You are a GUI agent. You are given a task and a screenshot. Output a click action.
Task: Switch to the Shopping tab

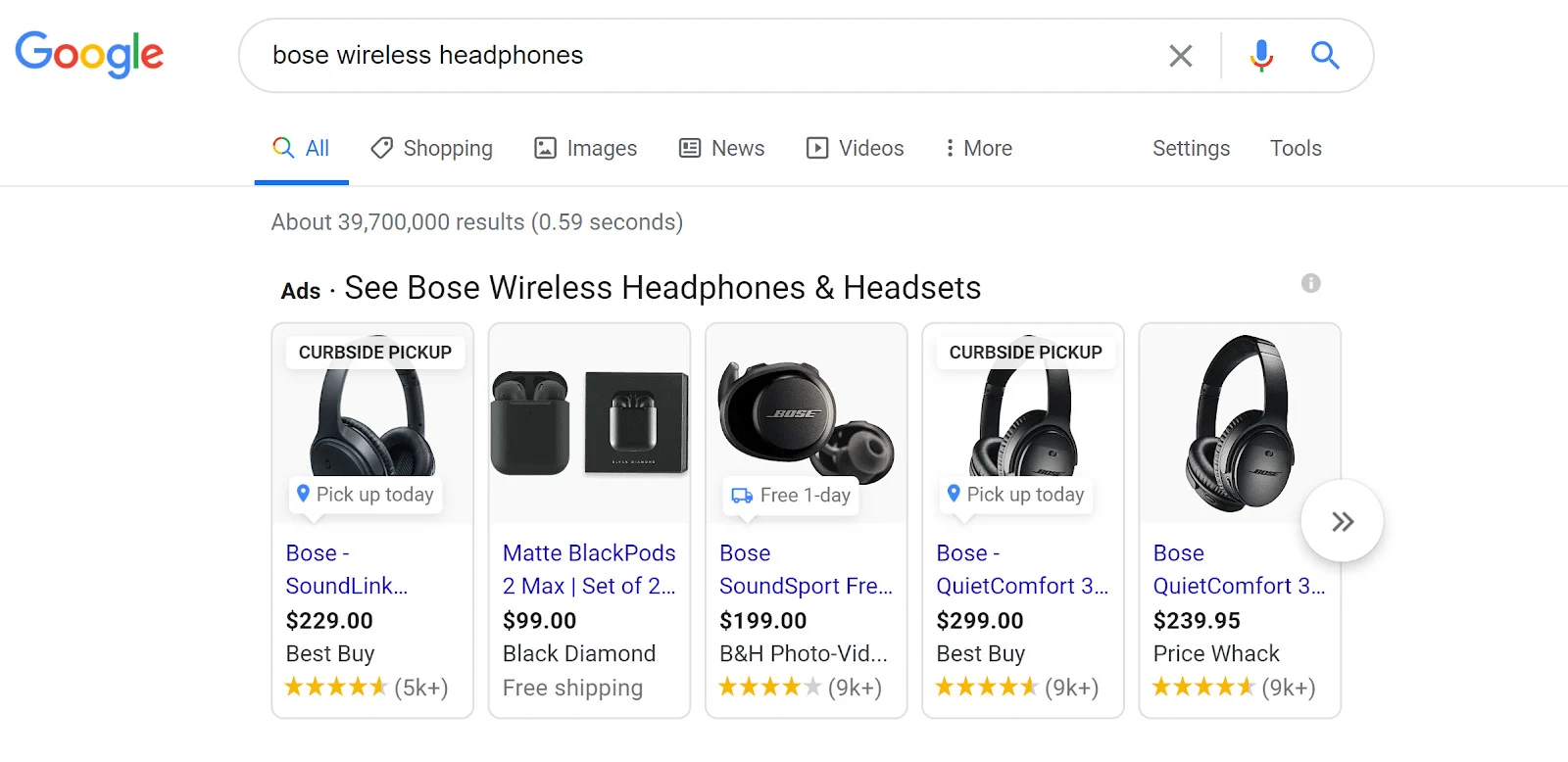[432, 148]
